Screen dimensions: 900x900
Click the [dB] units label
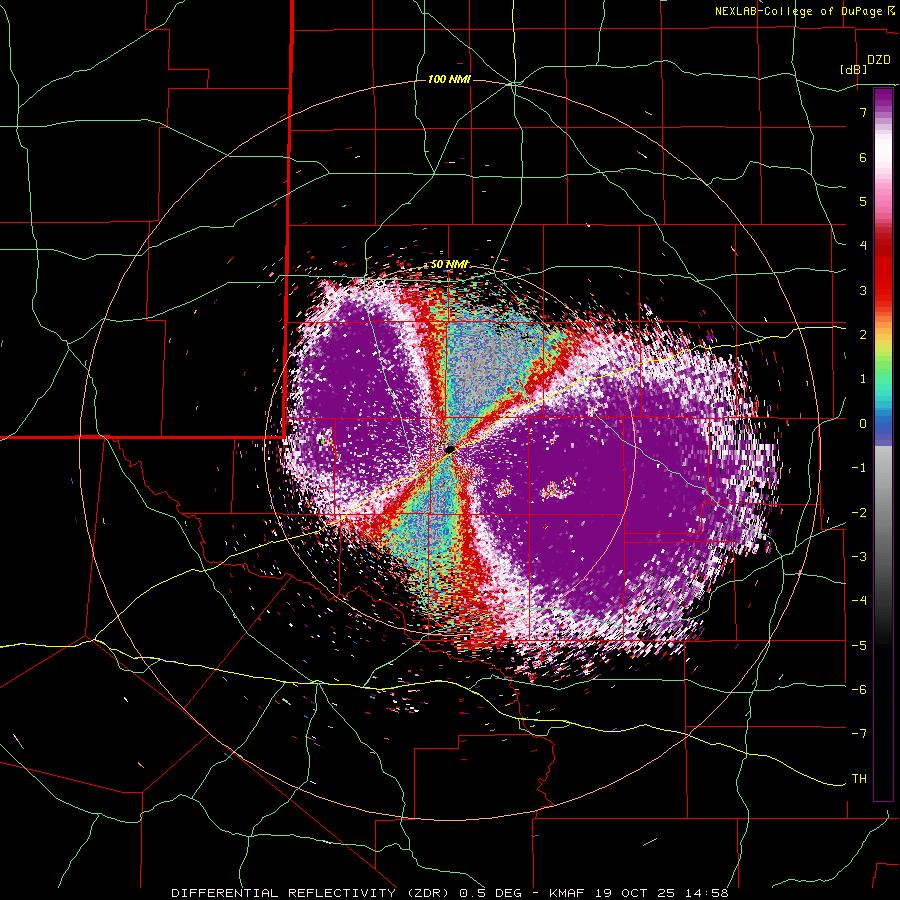click(853, 69)
